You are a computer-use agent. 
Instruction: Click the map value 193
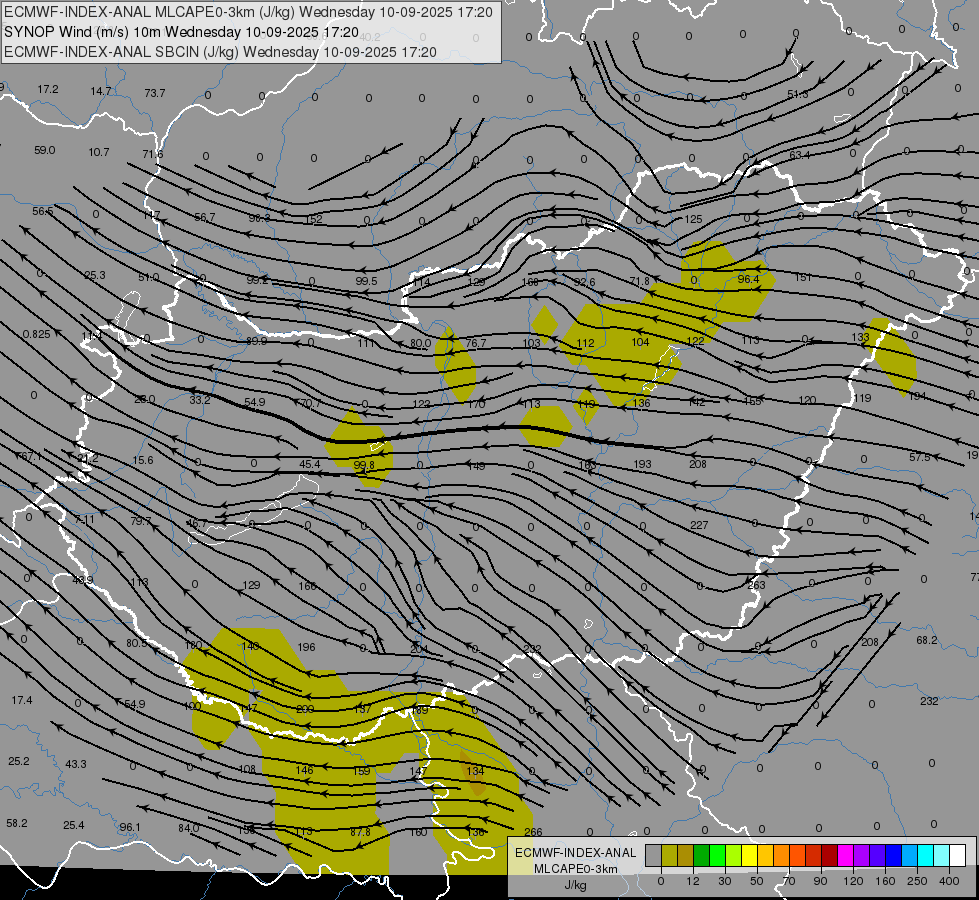click(642, 464)
